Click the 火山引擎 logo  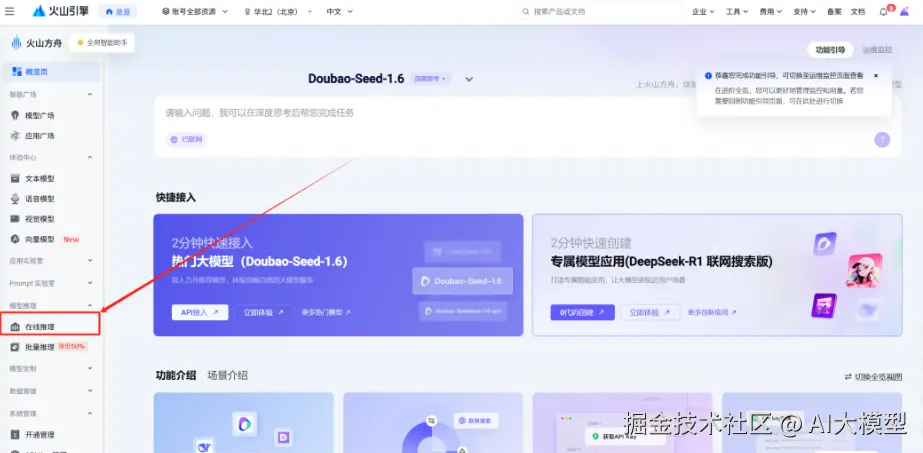coord(59,11)
